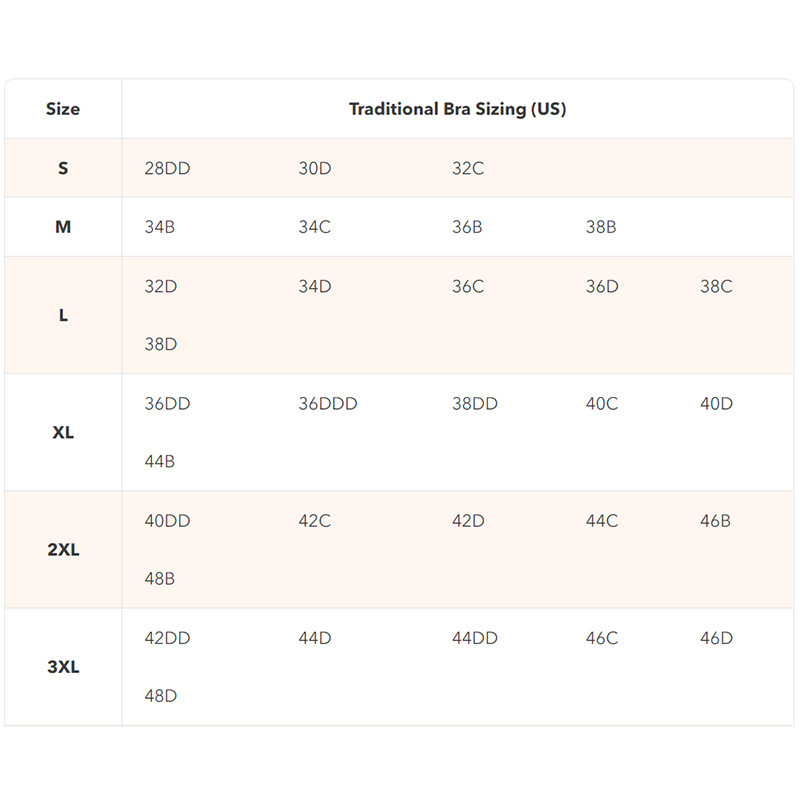
Task: Click the 38C size entry
Action: pyautogui.click(x=716, y=286)
